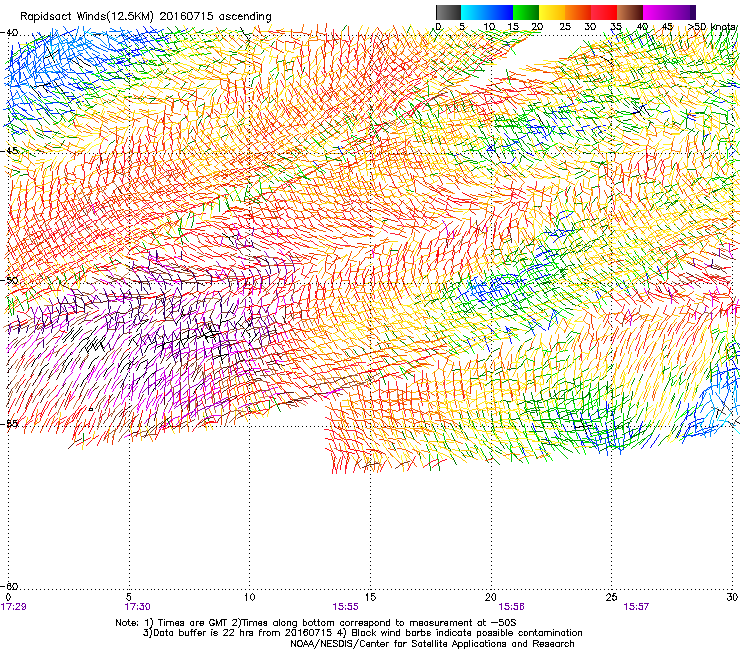Click the orange 25-30 knots legend swatch
The width and height of the screenshot is (740, 650).
click(x=578, y=12)
